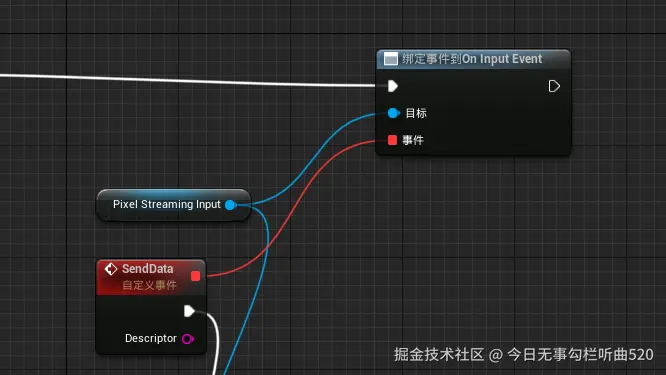Image resolution: width=666 pixels, height=375 pixels.
Task: Click the Pixel Streaming Input output pin
Action: pyautogui.click(x=230, y=205)
